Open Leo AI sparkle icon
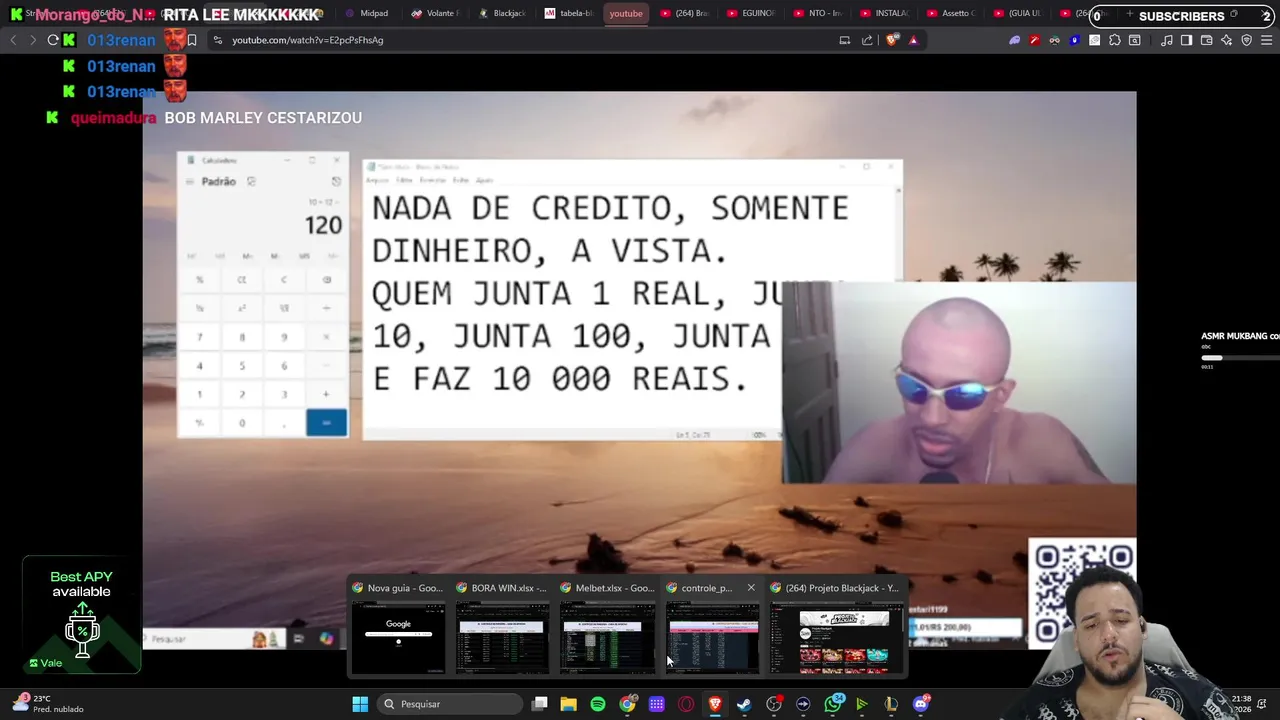 (x=1226, y=40)
